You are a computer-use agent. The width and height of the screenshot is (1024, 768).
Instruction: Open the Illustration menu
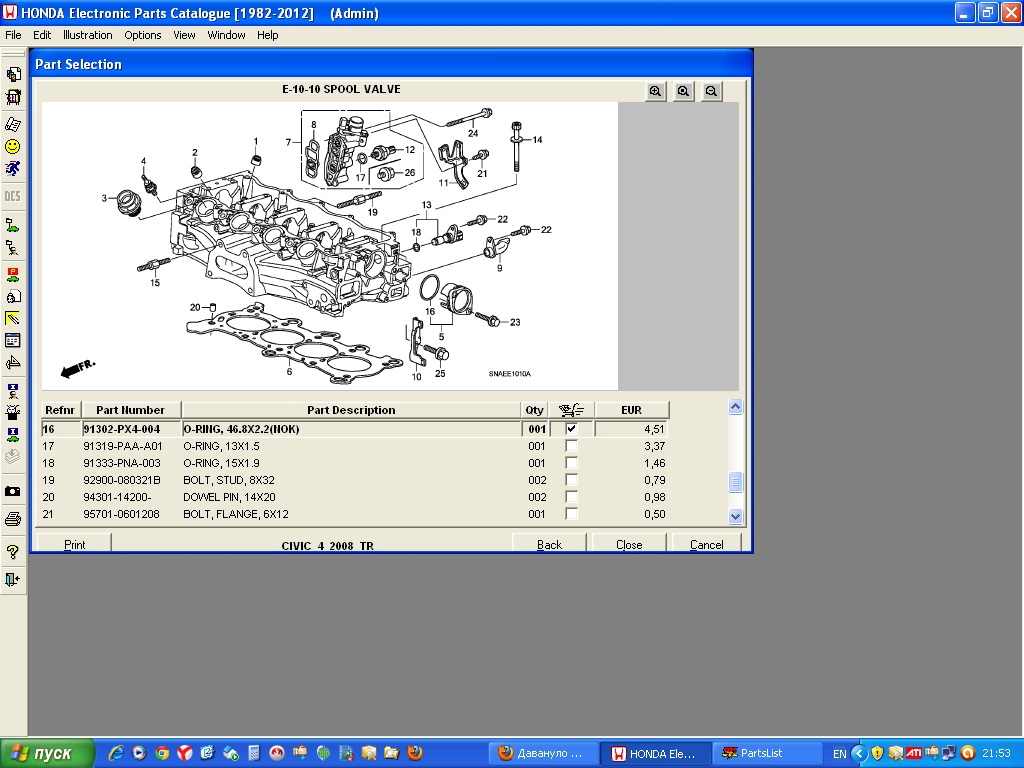coord(88,35)
